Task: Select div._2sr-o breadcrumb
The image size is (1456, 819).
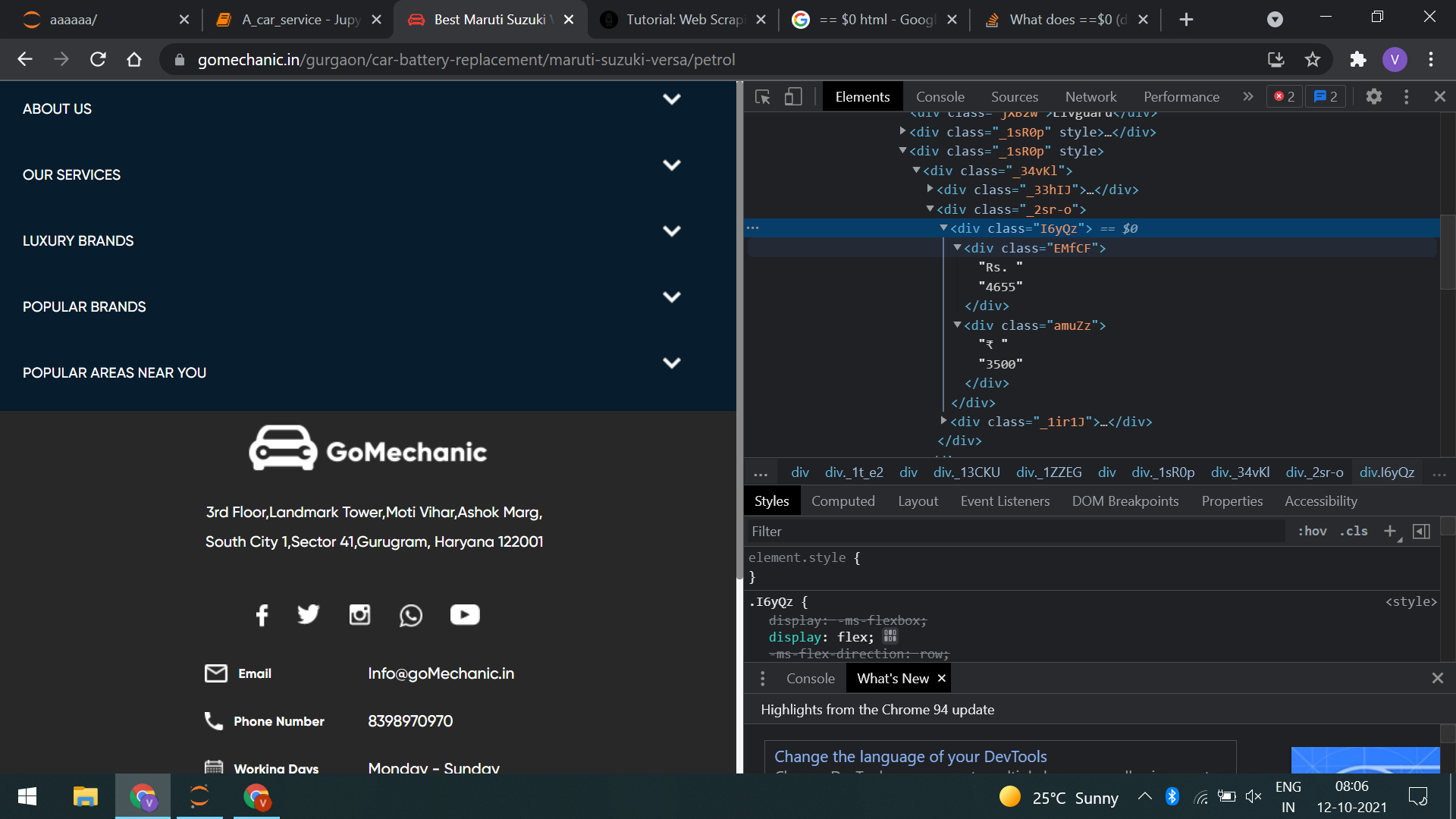Action: pos(1314,472)
